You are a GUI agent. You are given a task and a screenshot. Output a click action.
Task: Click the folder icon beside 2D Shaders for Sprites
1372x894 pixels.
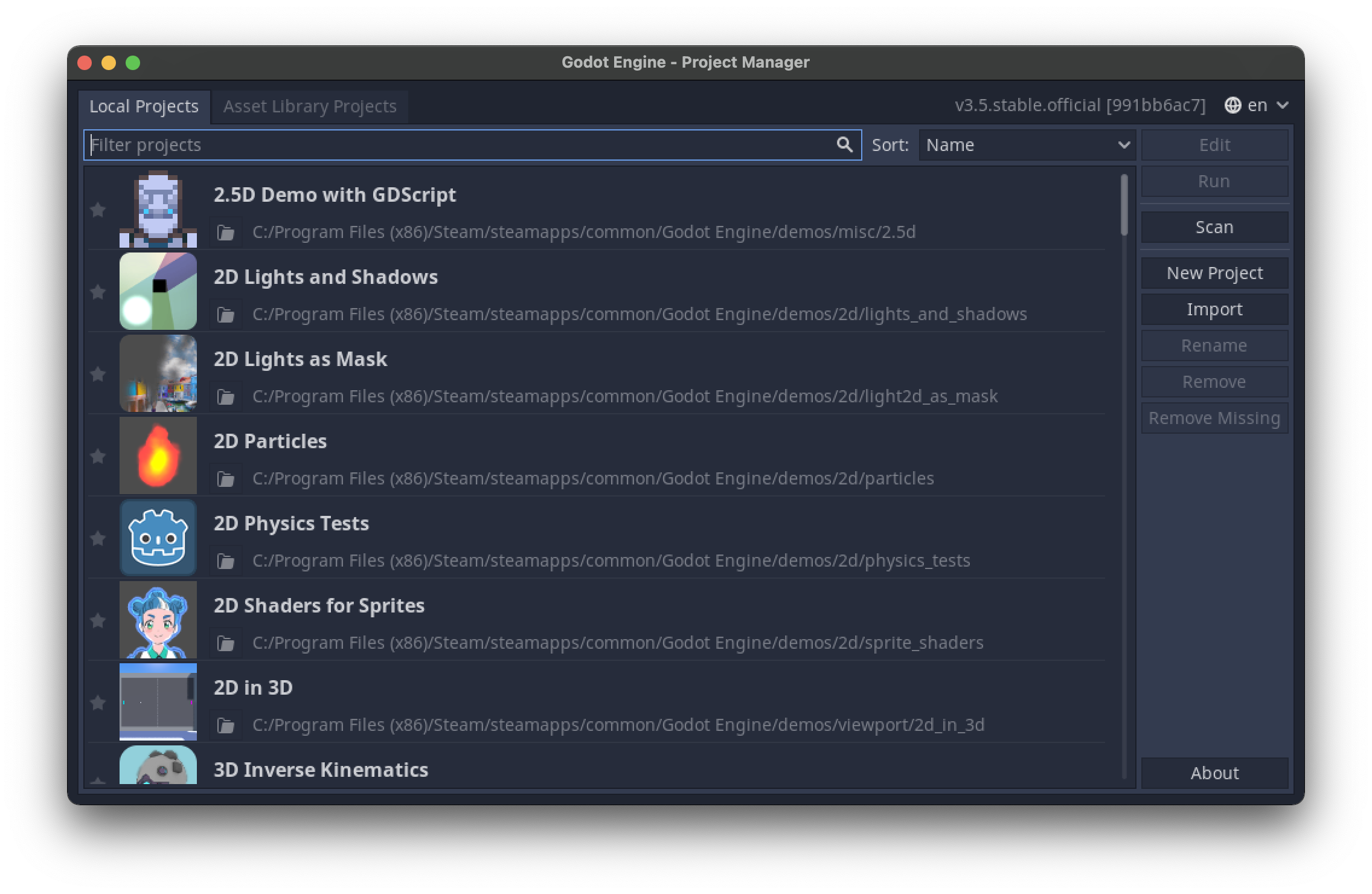pyautogui.click(x=226, y=642)
